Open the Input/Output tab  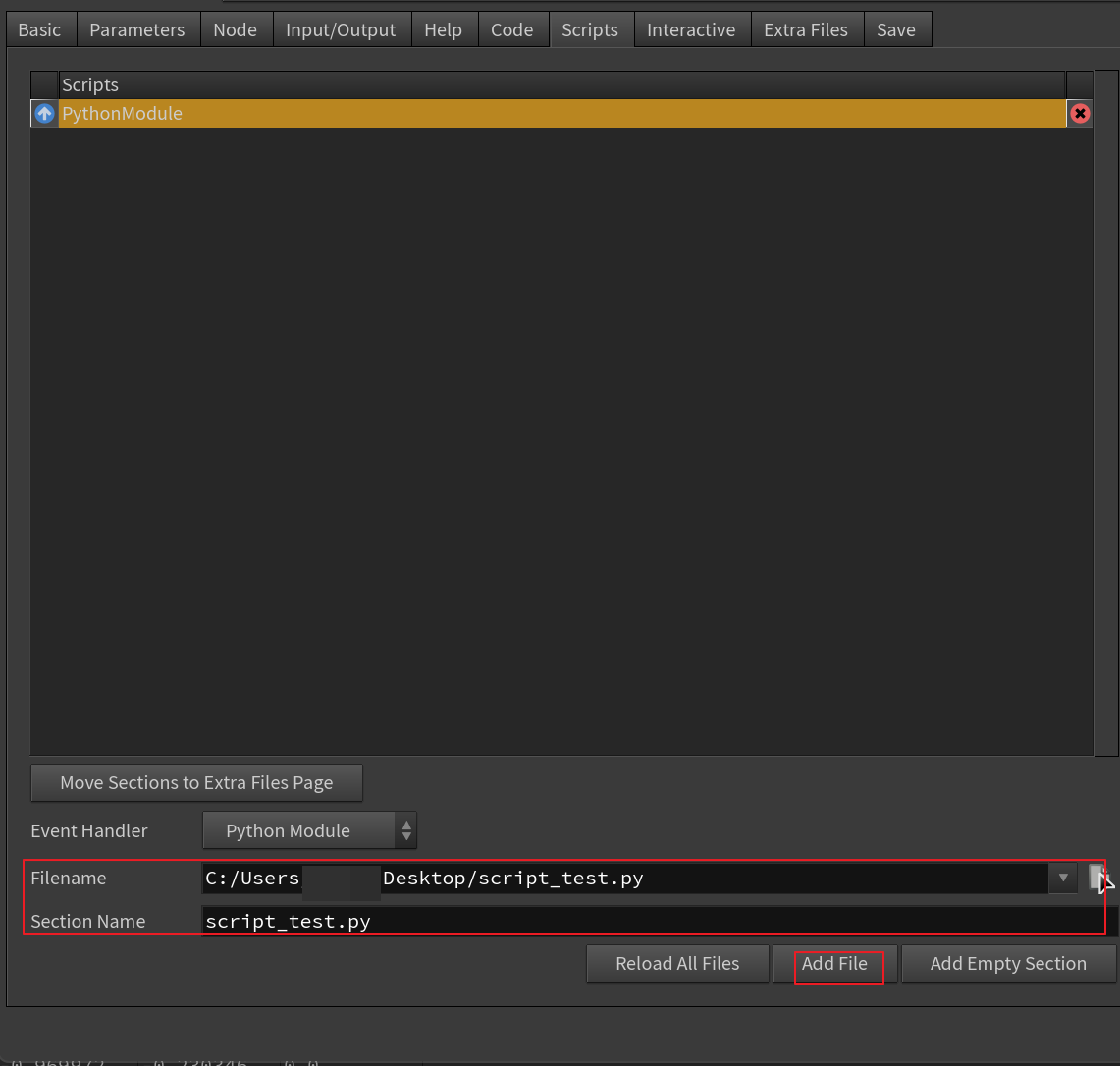coord(341,30)
